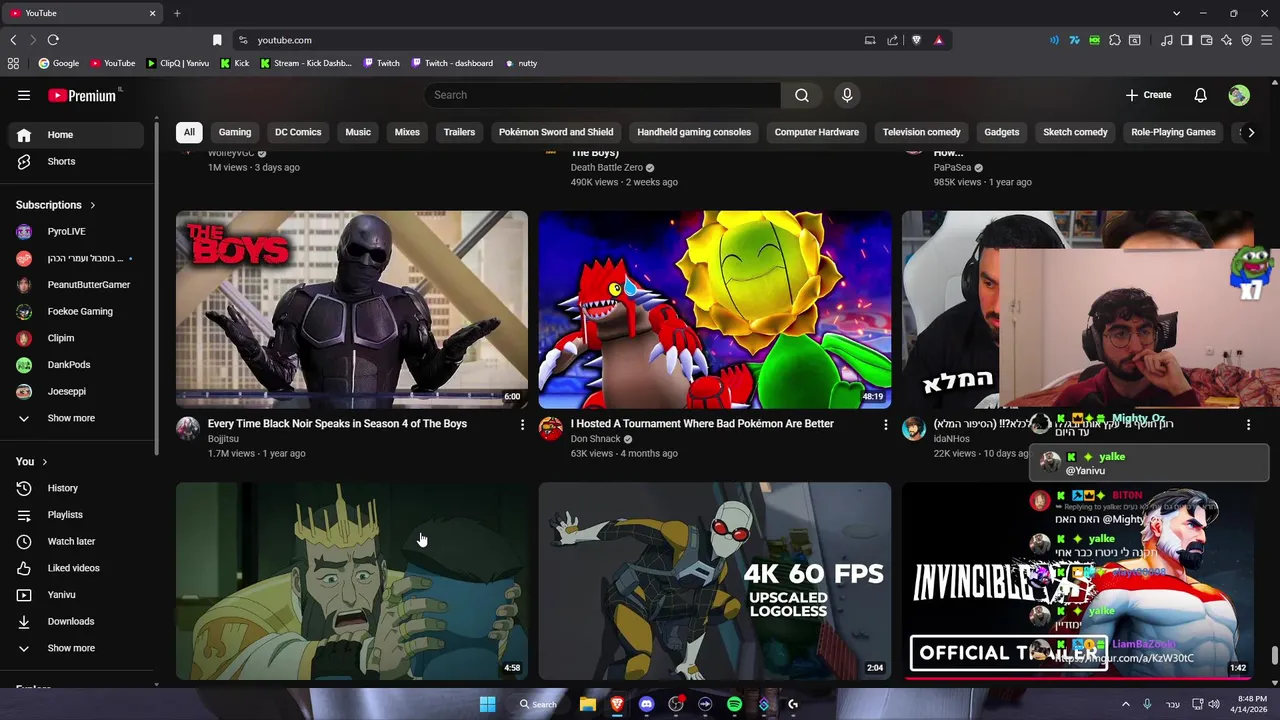Image resolution: width=1280 pixels, height=720 pixels.
Task: Open Discord from the taskbar
Action: pos(646,704)
